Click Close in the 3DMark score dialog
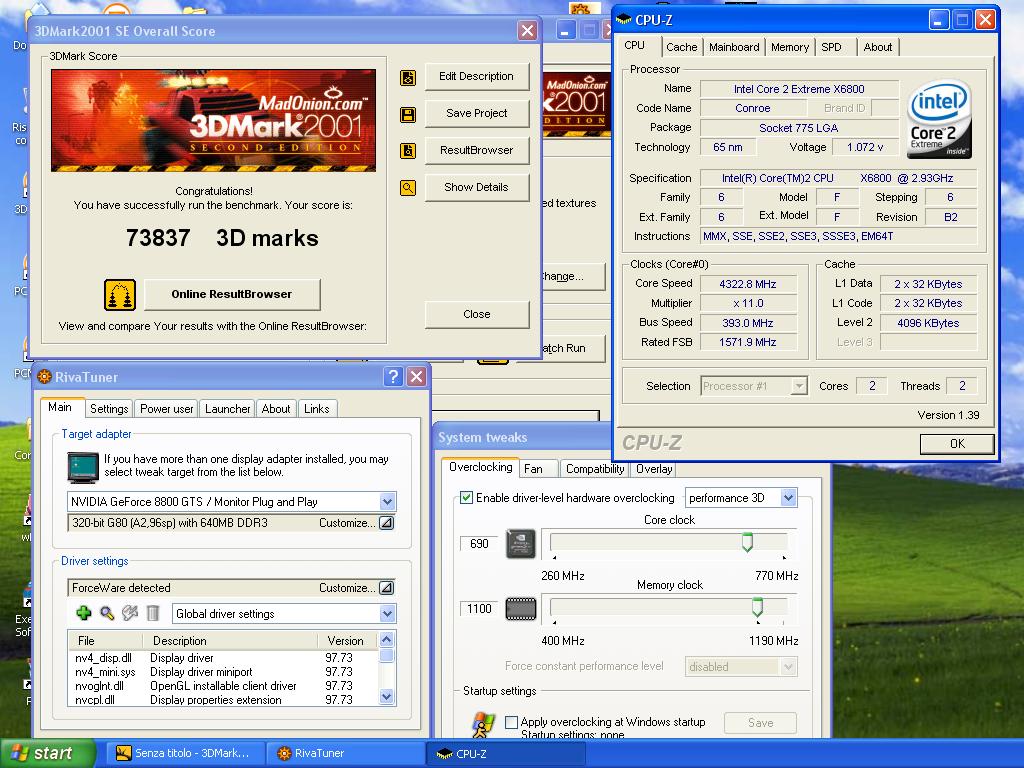This screenshot has height=768, width=1024. [477, 314]
